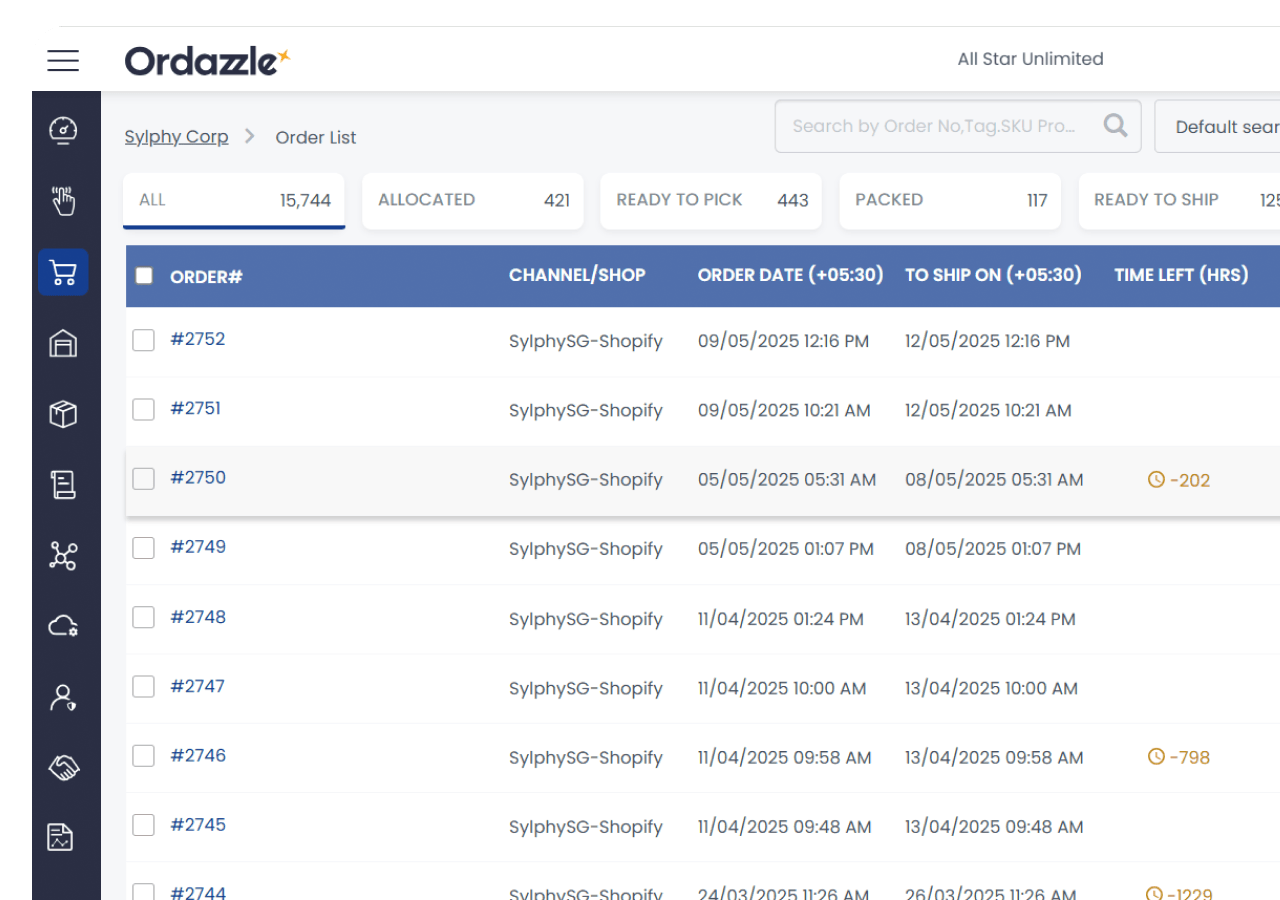This screenshot has height=900, width=1280.
Task: Open the network nodes icon in sidebar
Action: (x=64, y=556)
